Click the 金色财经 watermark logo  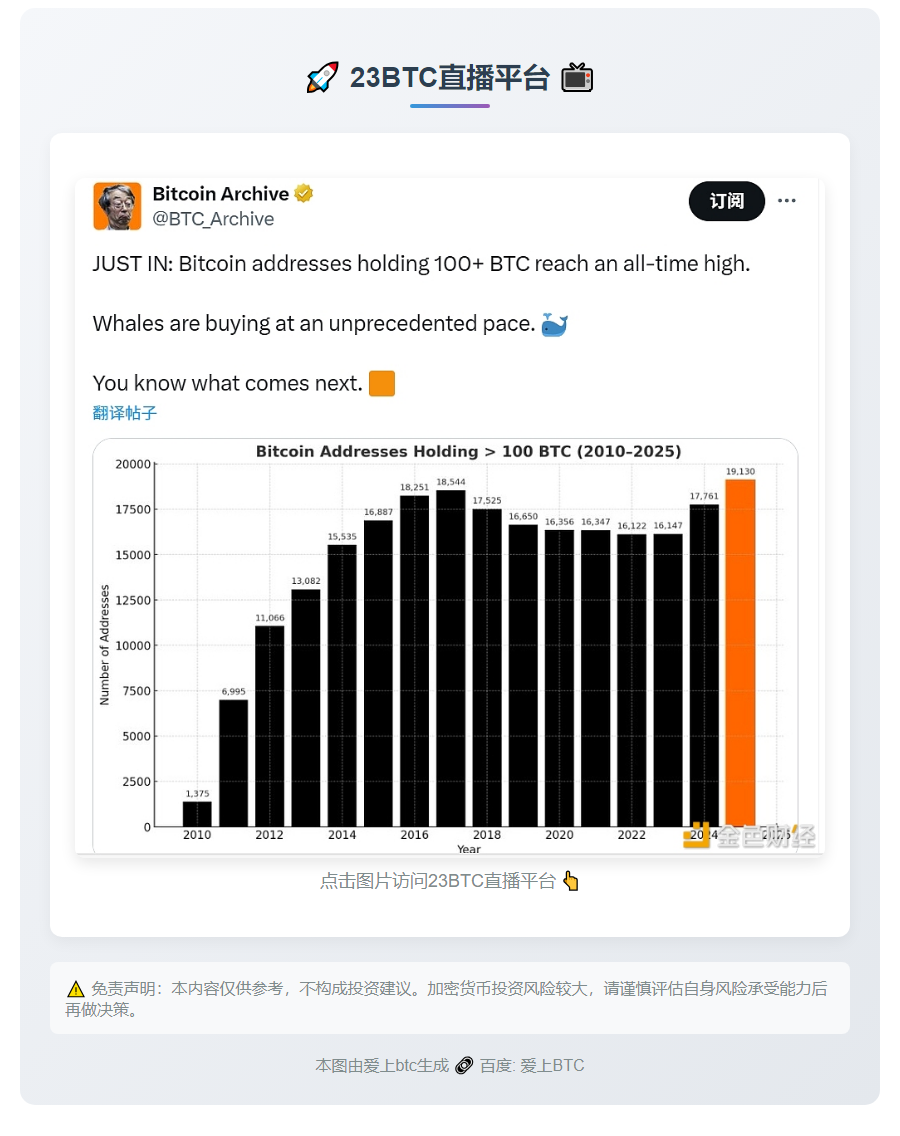tap(750, 836)
